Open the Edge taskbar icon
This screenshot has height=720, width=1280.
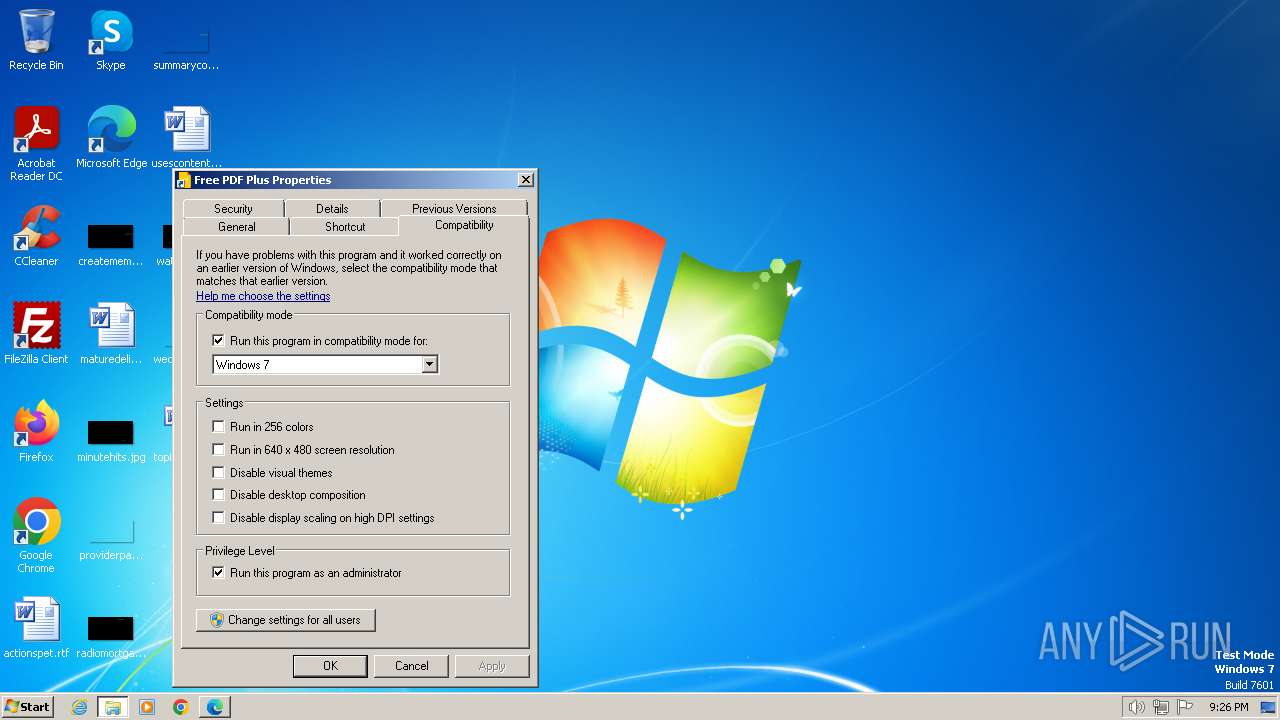point(215,707)
